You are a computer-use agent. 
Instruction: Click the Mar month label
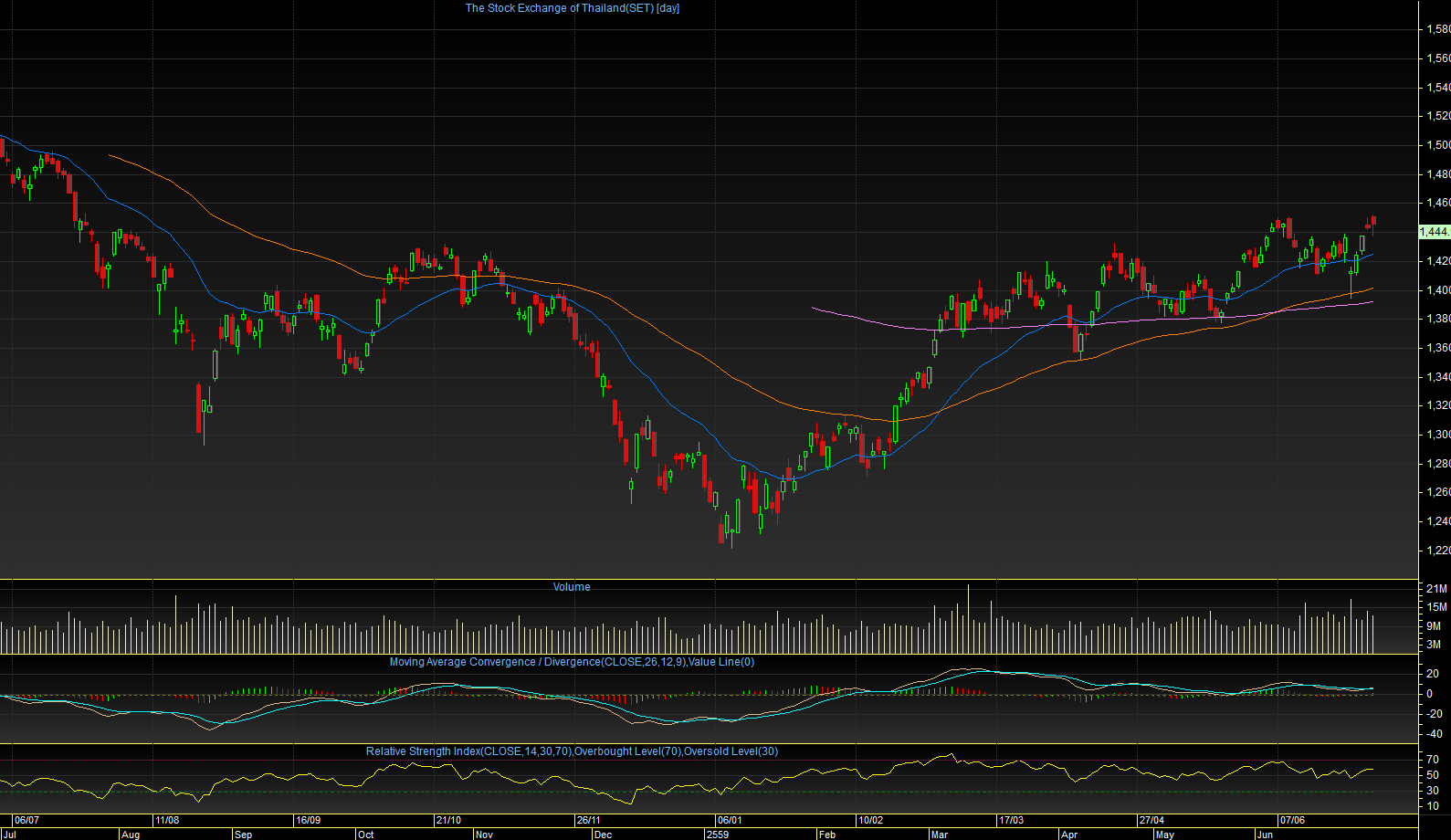coord(939,835)
